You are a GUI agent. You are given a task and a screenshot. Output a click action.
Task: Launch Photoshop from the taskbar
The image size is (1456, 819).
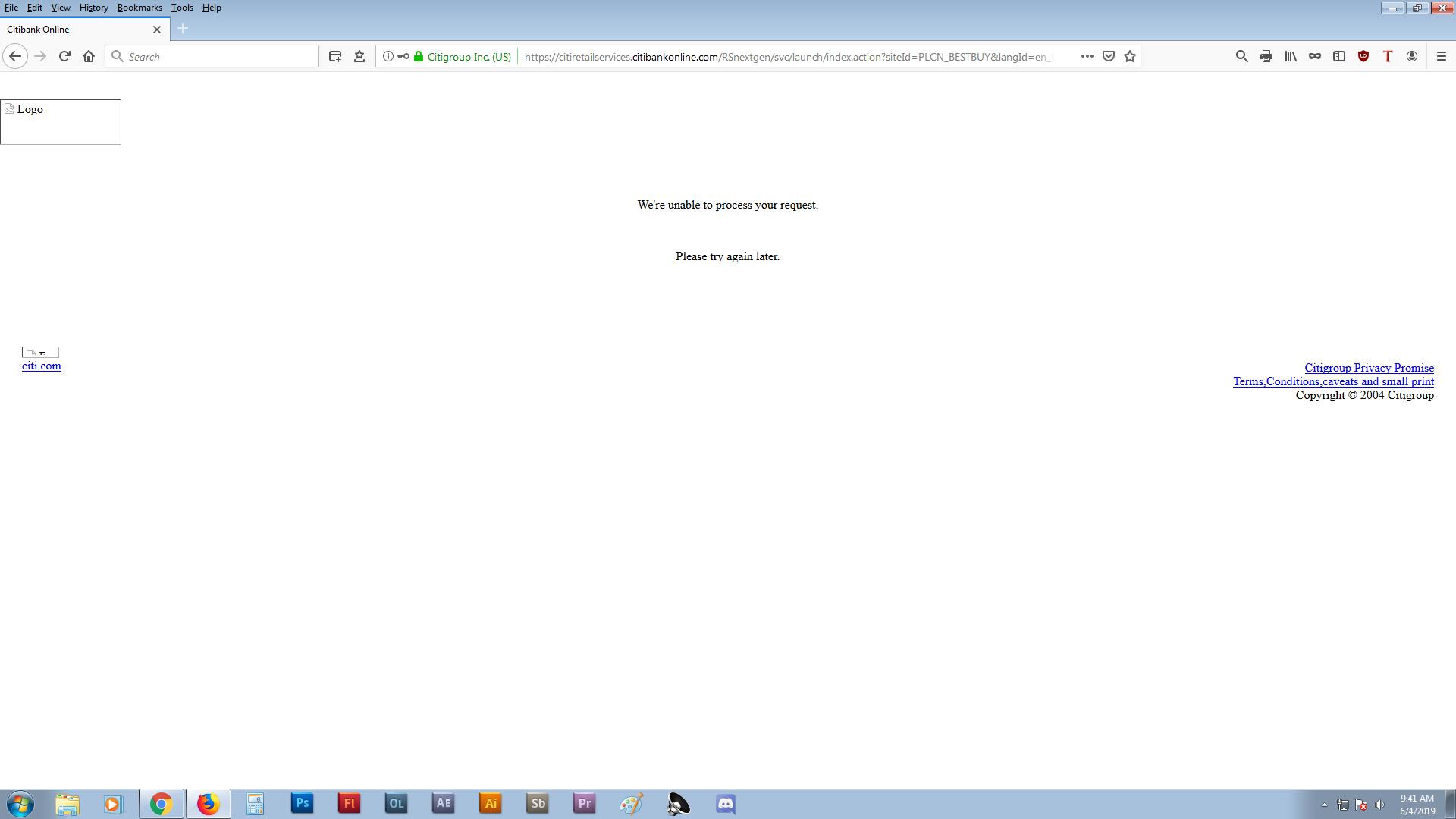tap(302, 803)
